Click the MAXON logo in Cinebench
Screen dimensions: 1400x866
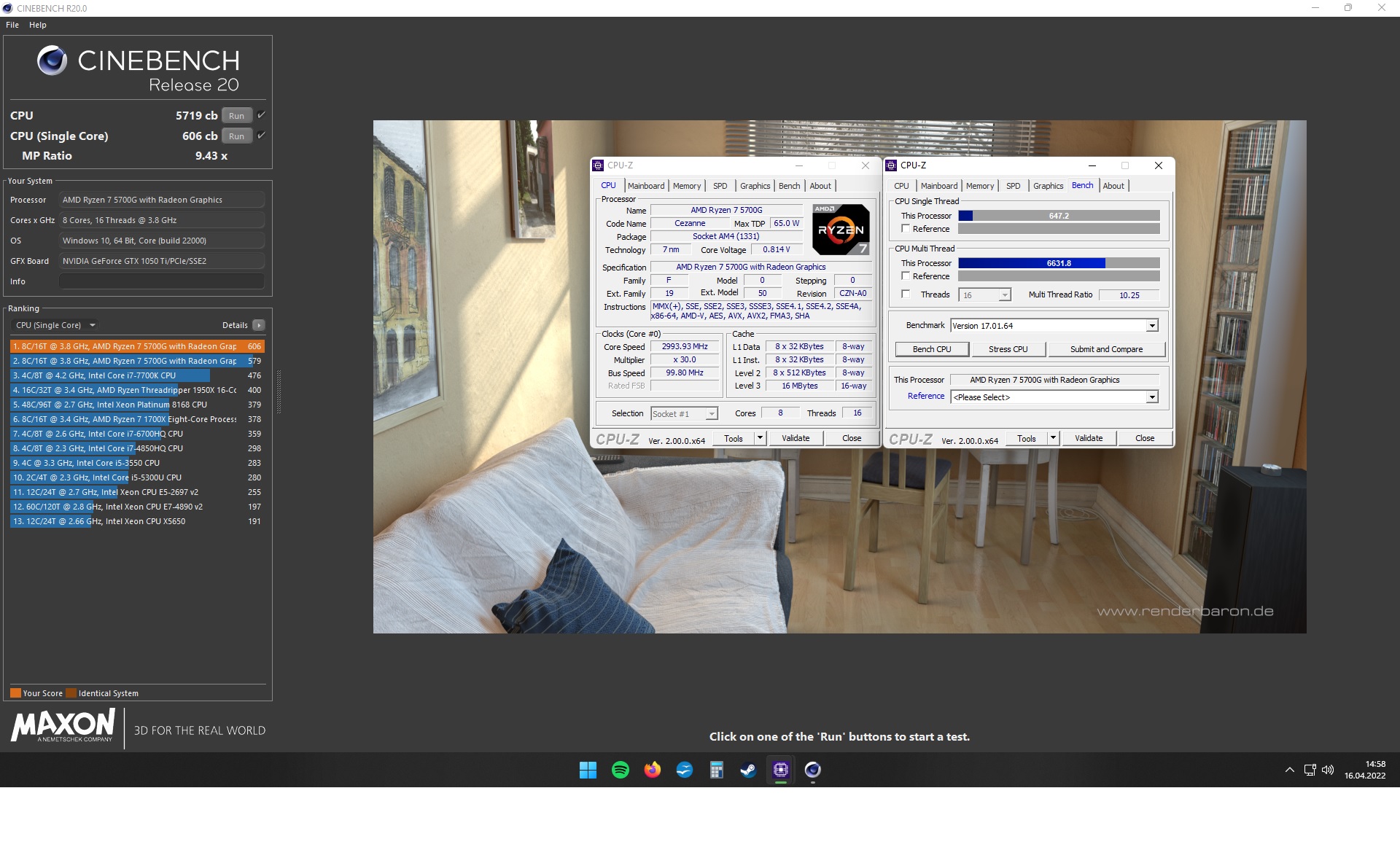62,727
